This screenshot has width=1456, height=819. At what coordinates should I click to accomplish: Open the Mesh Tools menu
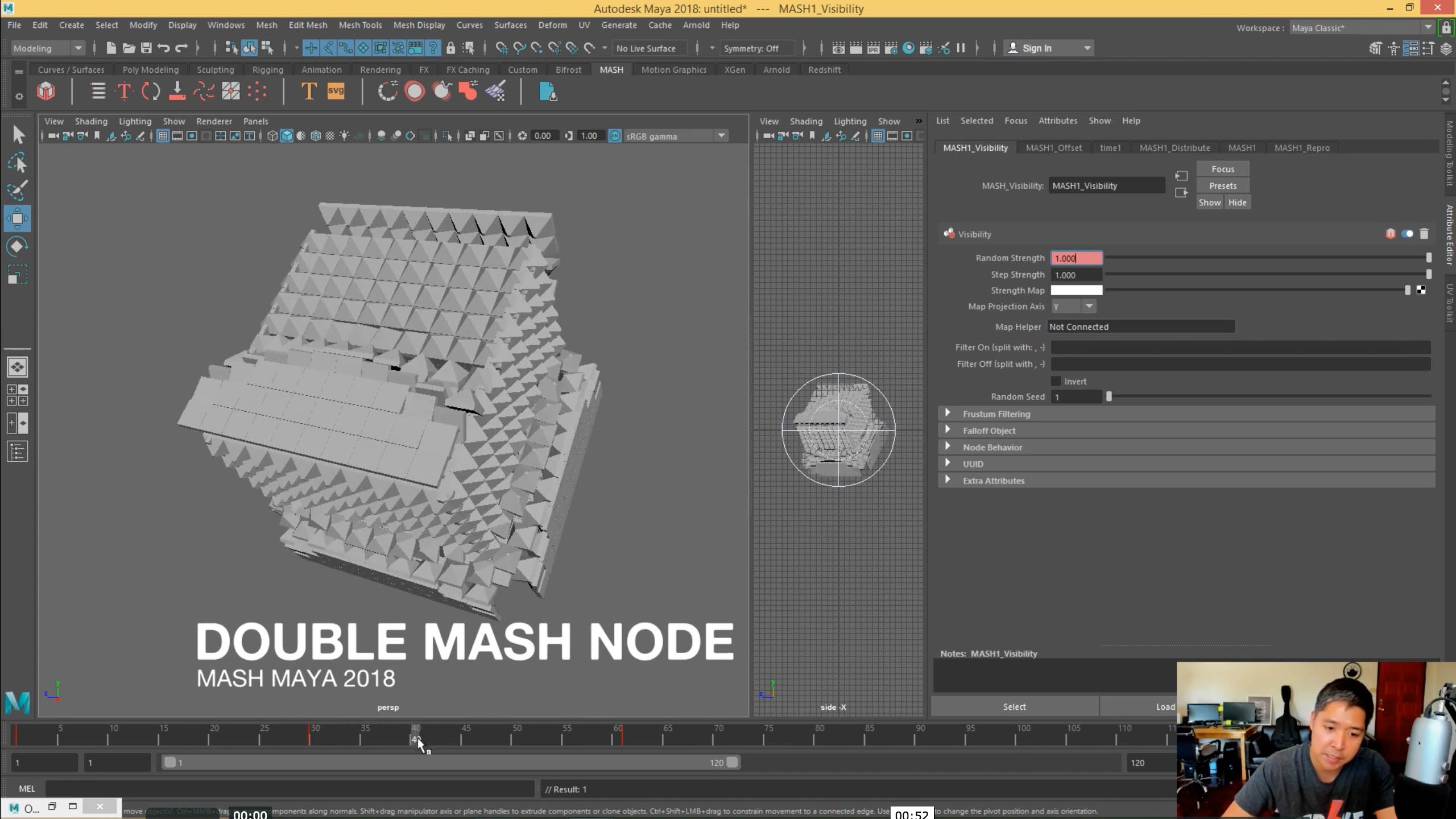click(x=360, y=25)
